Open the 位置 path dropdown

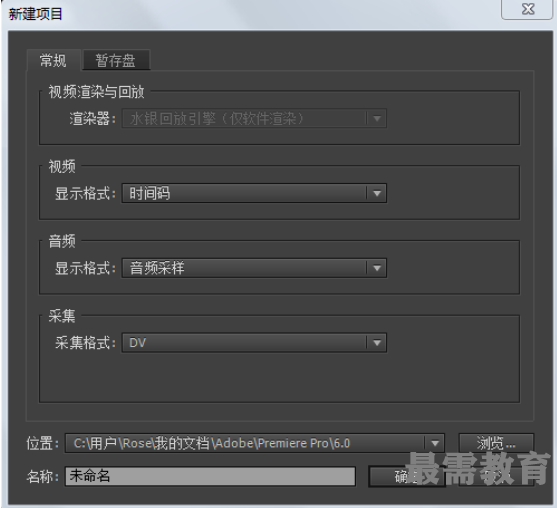click(254, 443)
